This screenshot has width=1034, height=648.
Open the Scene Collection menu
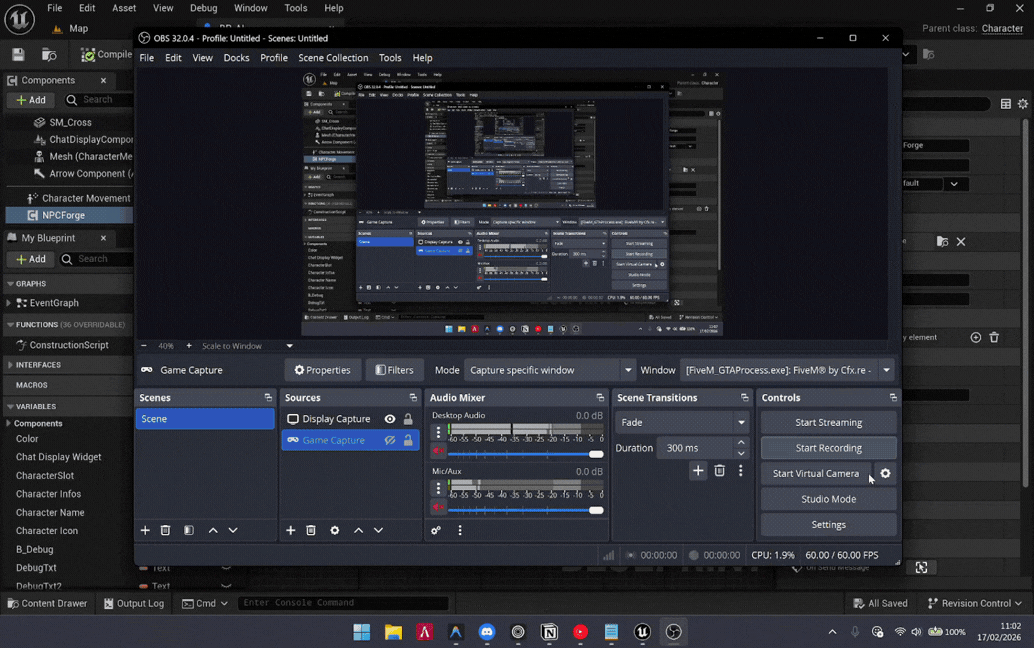point(333,58)
